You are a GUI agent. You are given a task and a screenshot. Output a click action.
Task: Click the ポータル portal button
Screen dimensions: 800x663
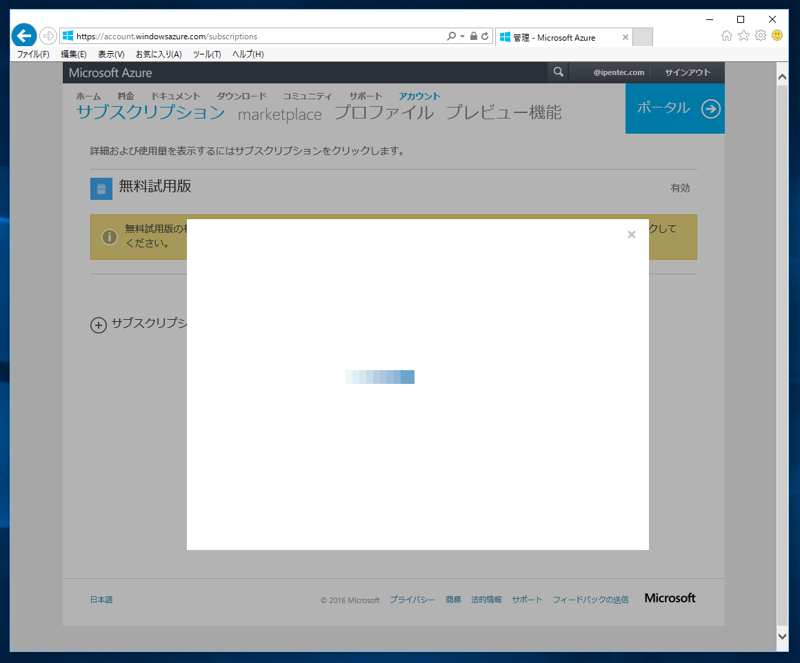coord(675,108)
